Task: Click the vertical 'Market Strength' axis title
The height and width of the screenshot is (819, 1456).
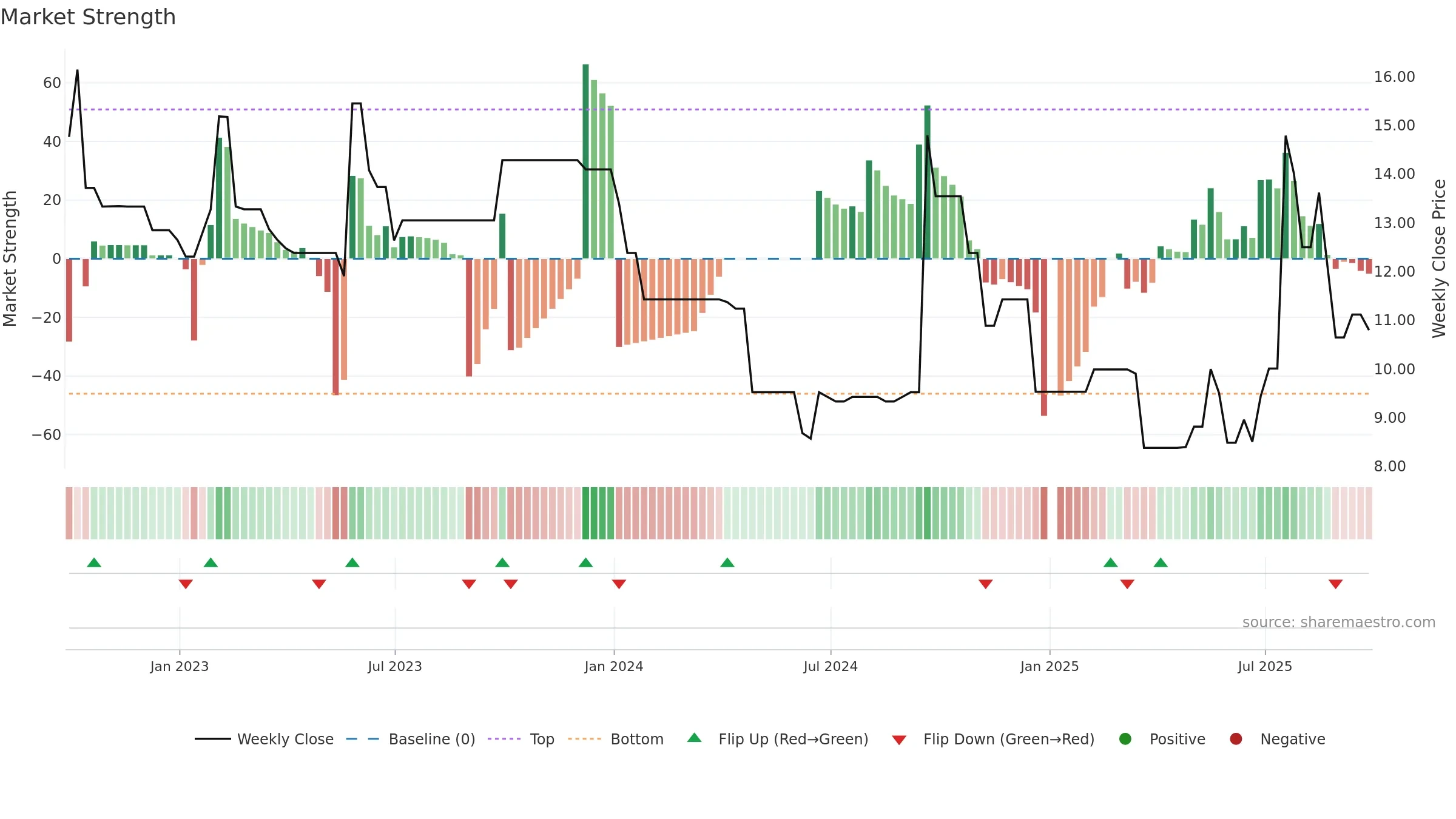Action: pyautogui.click(x=10, y=258)
